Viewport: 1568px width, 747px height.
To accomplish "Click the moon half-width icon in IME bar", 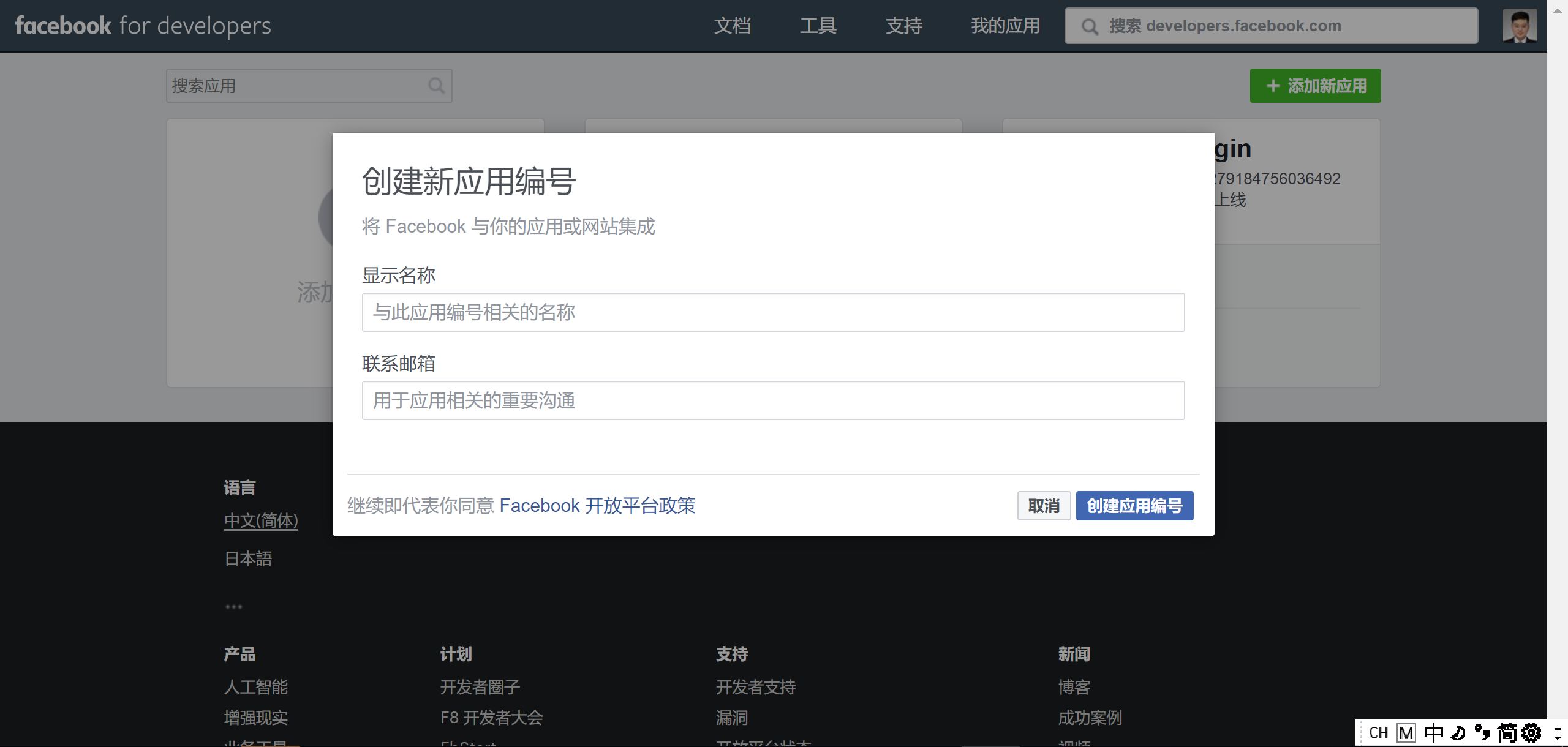I will coord(1458,732).
